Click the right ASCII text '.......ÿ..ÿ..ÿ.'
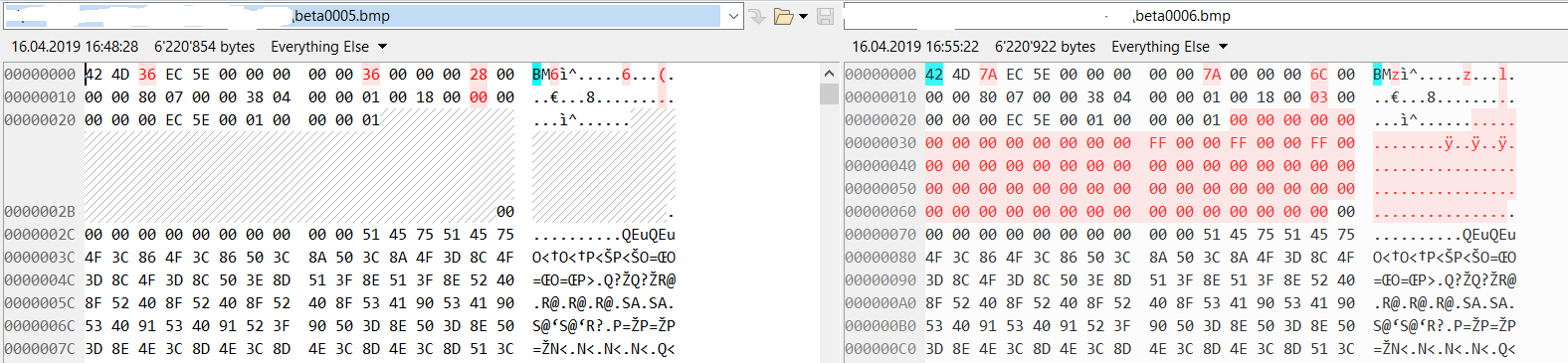 tap(1445, 143)
